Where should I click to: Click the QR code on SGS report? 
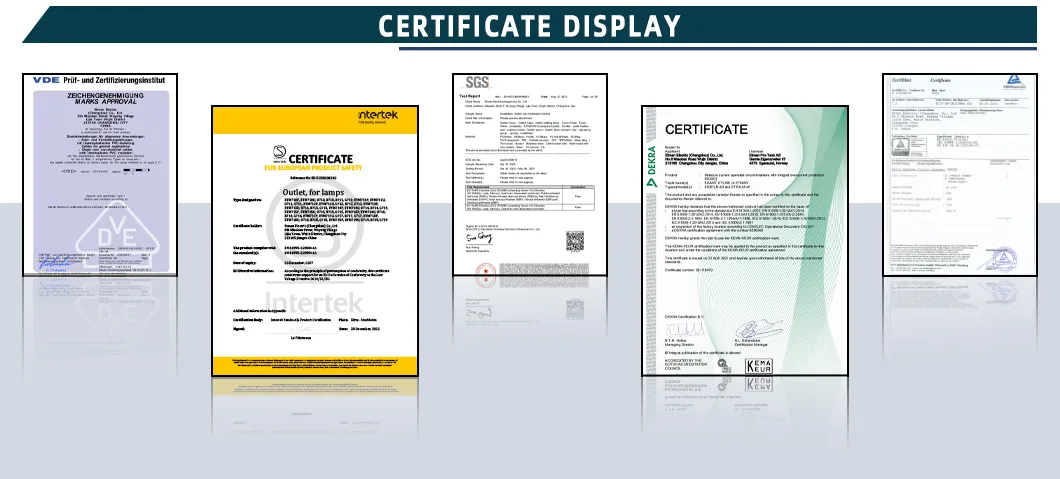575,241
